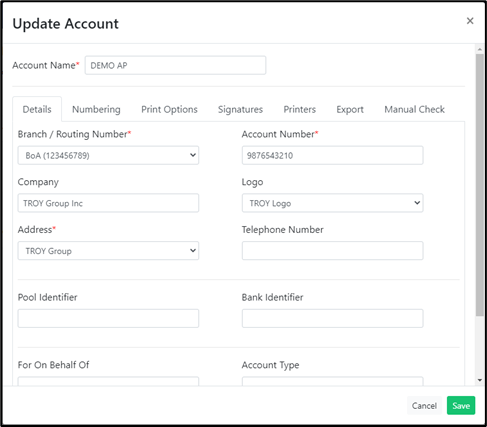The width and height of the screenshot is (487, 427).
Task: Switch to the Numbering tab
Action: point(96,109)
